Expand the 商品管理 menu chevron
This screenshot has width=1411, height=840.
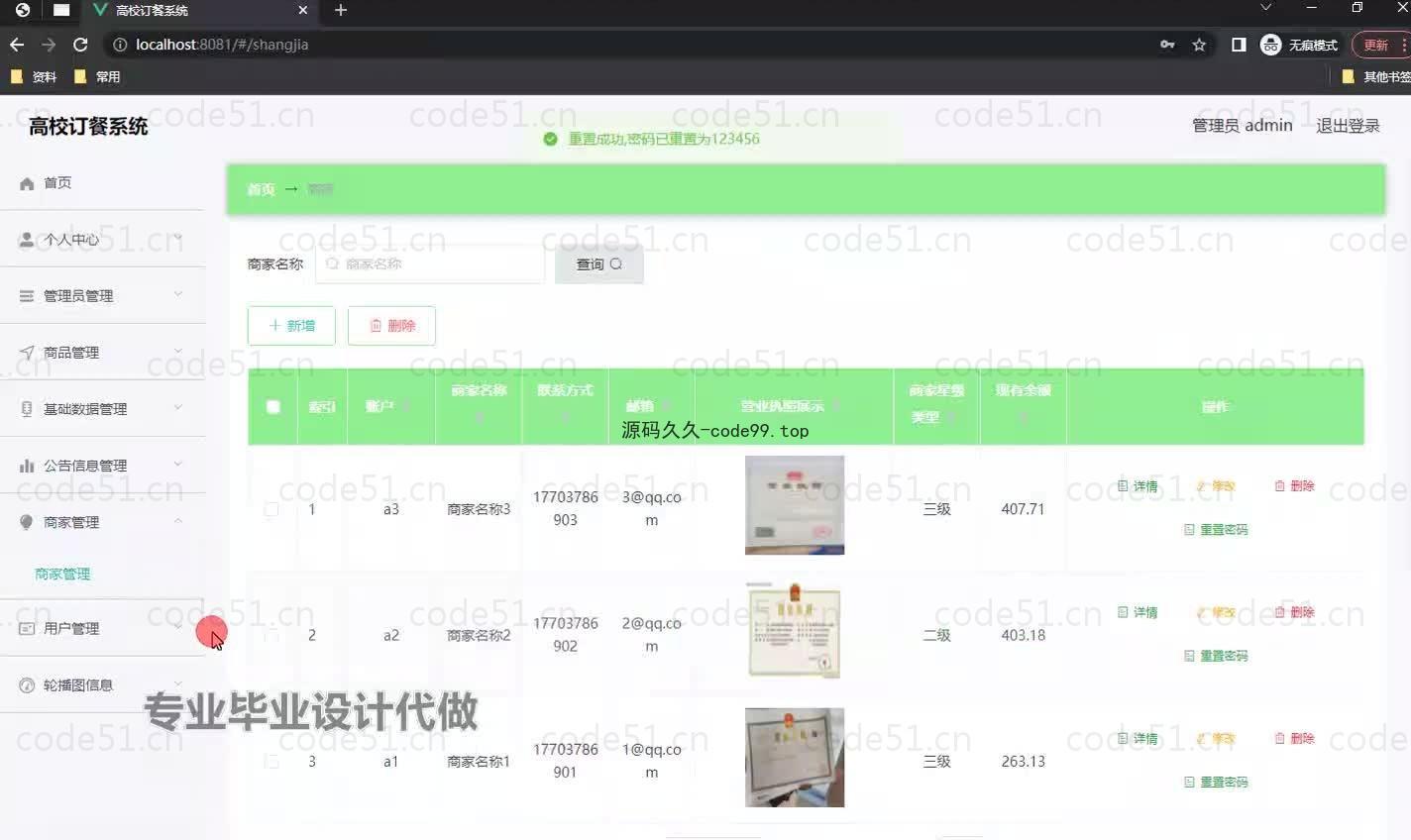(178, 351)
